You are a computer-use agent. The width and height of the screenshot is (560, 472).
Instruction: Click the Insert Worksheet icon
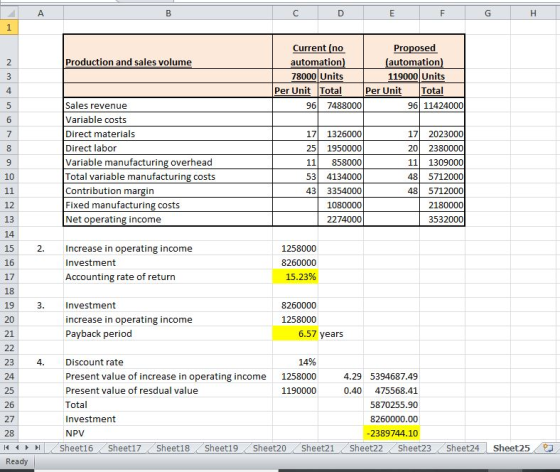[548, 448]
